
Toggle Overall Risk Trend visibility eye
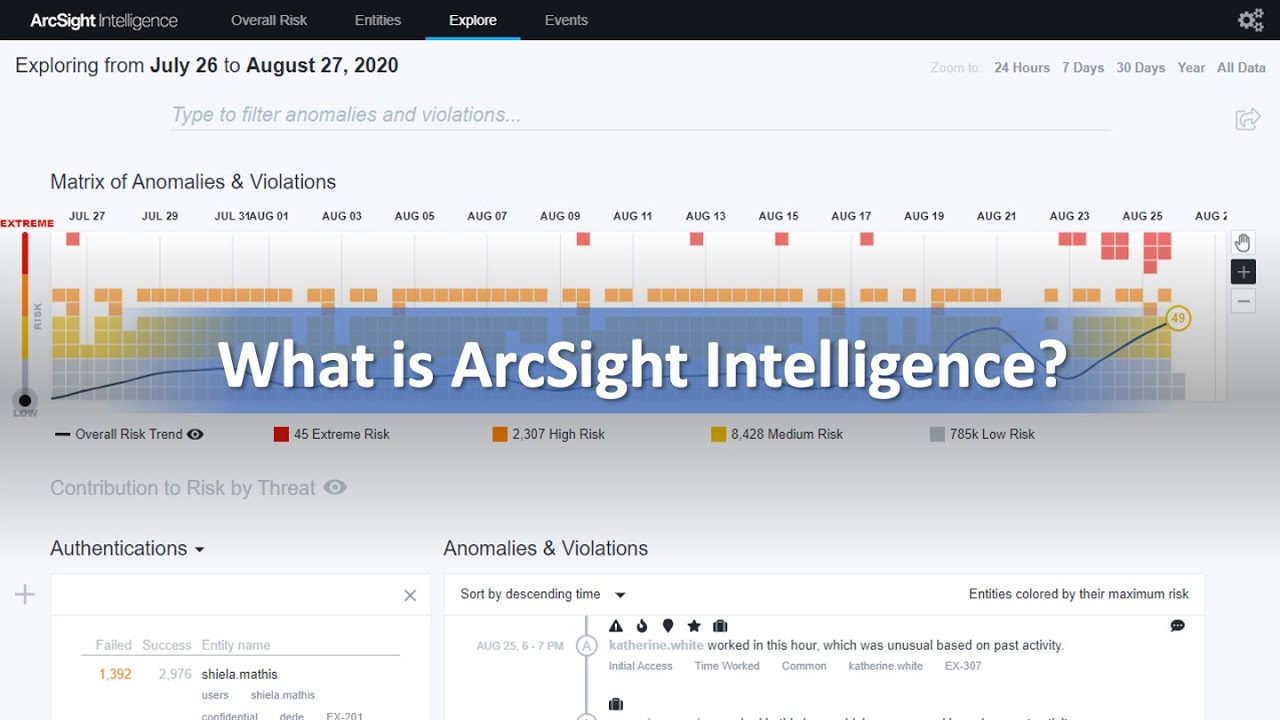195,434
